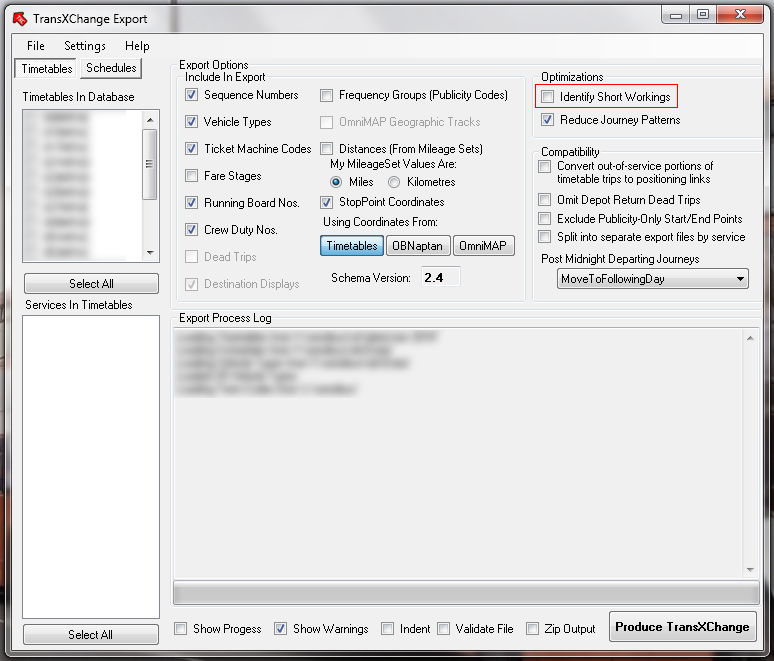Open the Help menu

coord(137,46)
